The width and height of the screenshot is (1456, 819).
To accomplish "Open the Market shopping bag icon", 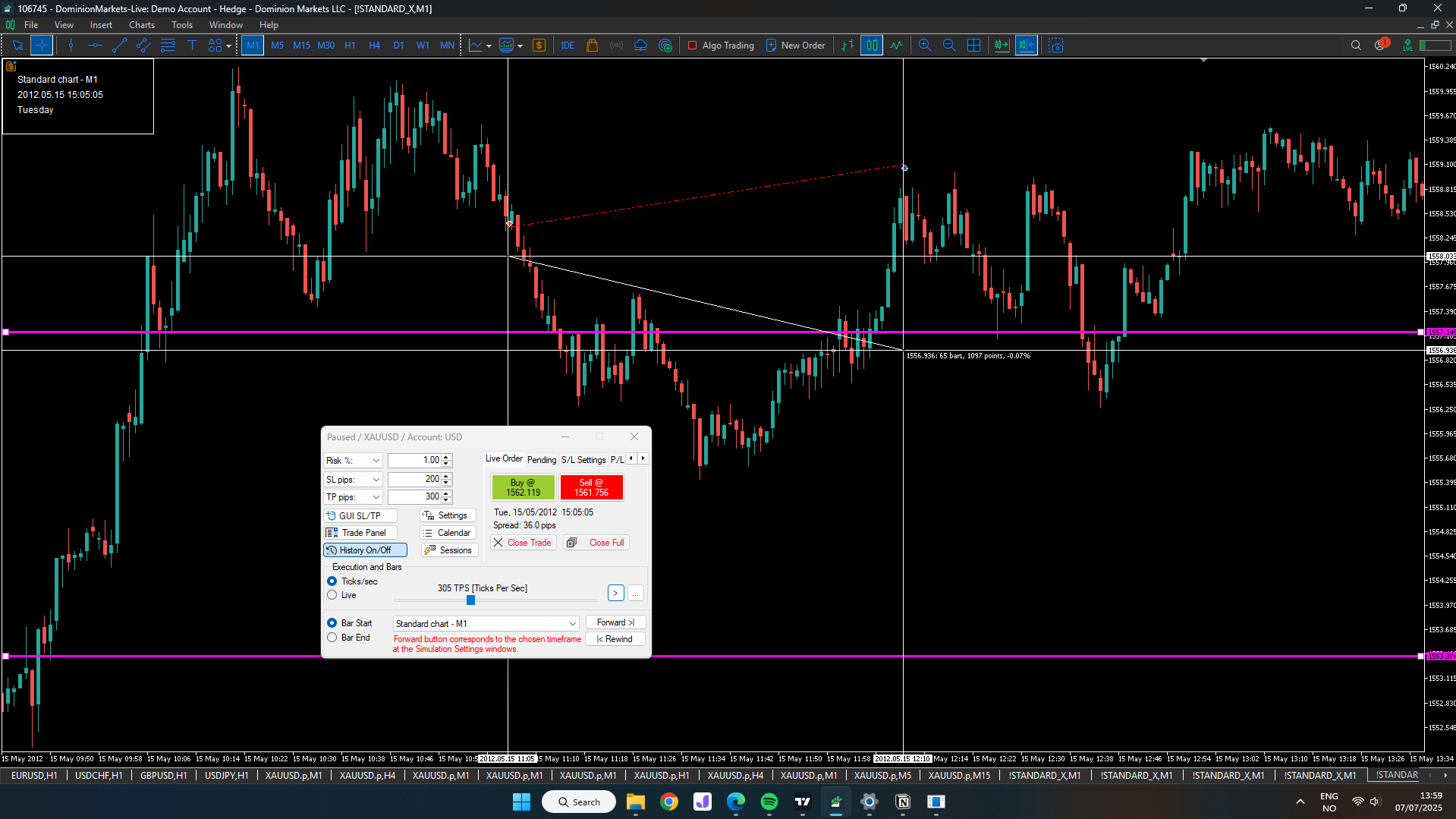I will coord(593,46).
